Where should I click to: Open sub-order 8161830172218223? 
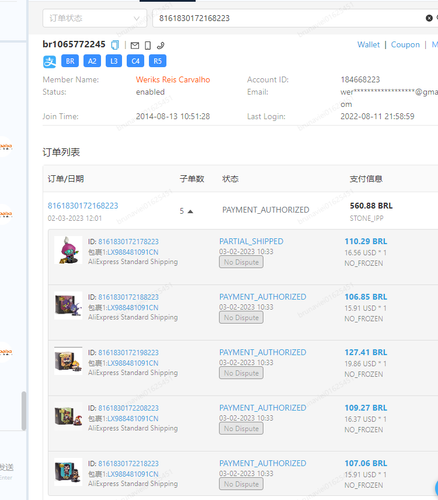coord(128,463)
